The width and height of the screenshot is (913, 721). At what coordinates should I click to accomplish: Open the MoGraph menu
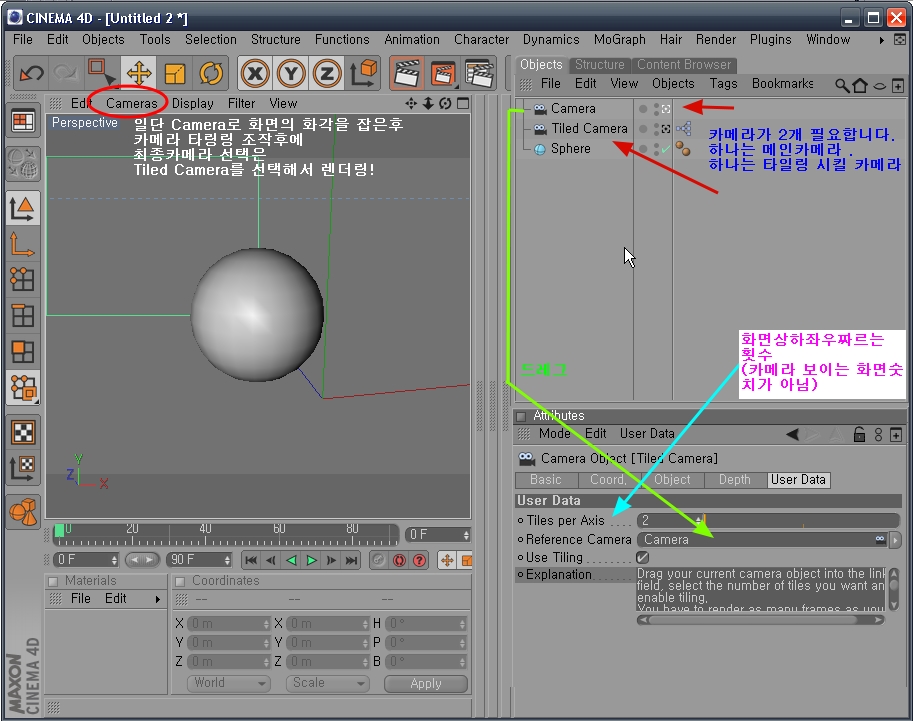[x=620, y=40]
